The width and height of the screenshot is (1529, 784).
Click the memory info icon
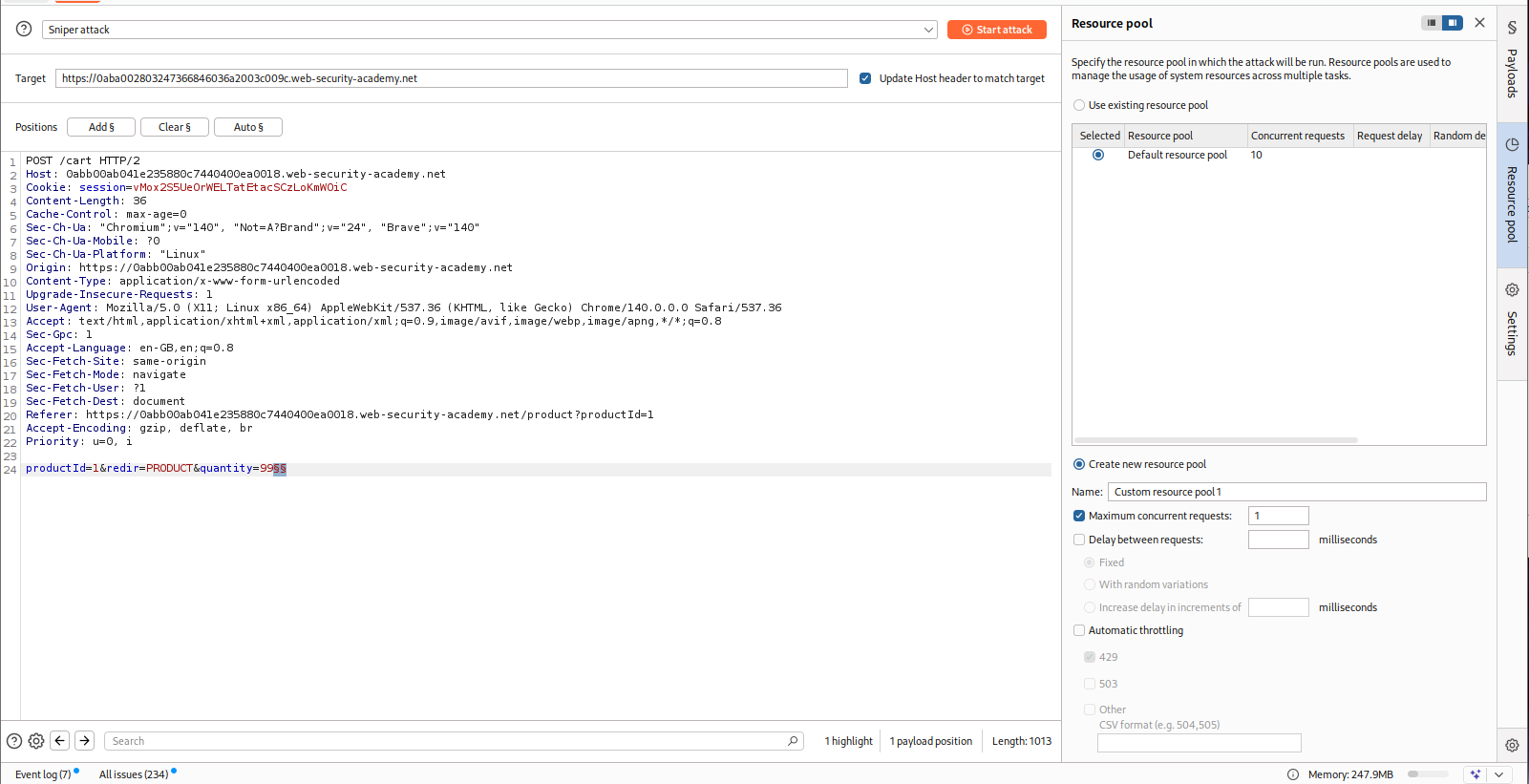(1293, 774)
